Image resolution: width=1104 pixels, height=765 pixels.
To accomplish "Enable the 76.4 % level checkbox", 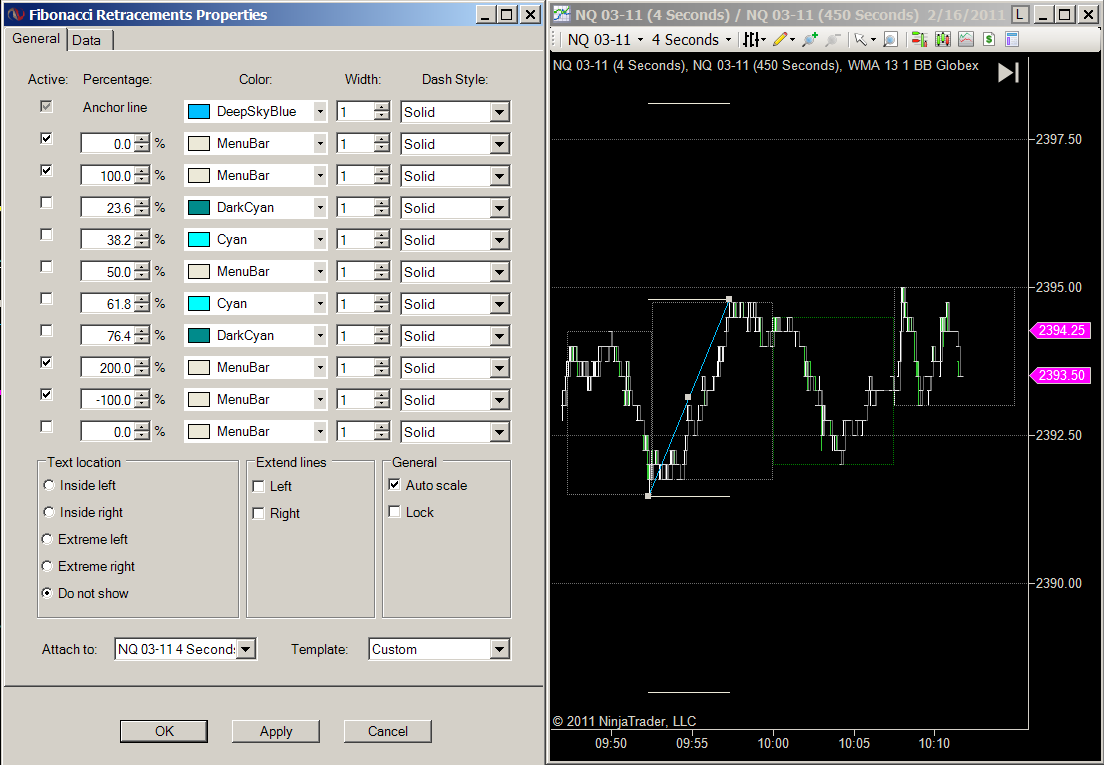I will pyautogui.click(x=46, y=330).
